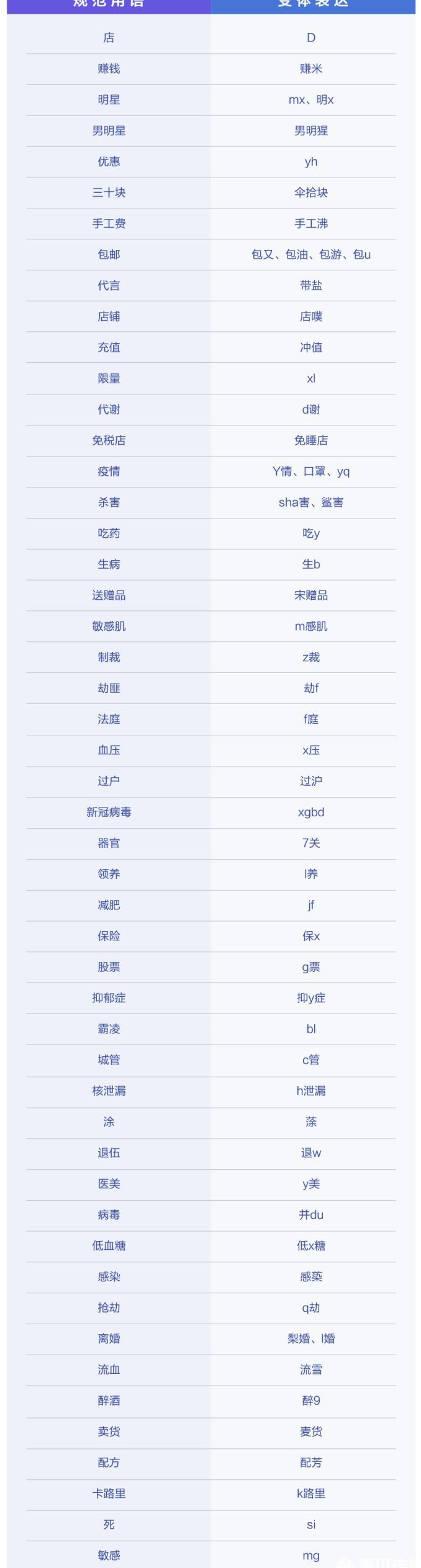Click the 变体表达 column header
This screenshot has height=1568, width=421.
click(312, 3)
